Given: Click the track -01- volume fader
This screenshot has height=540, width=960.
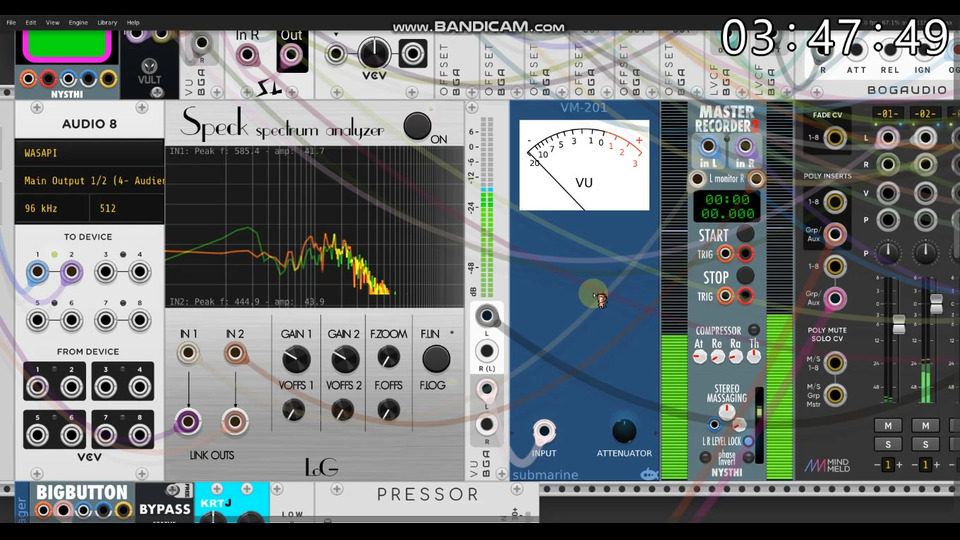Looking at the screenshot, I should (898, 324).
